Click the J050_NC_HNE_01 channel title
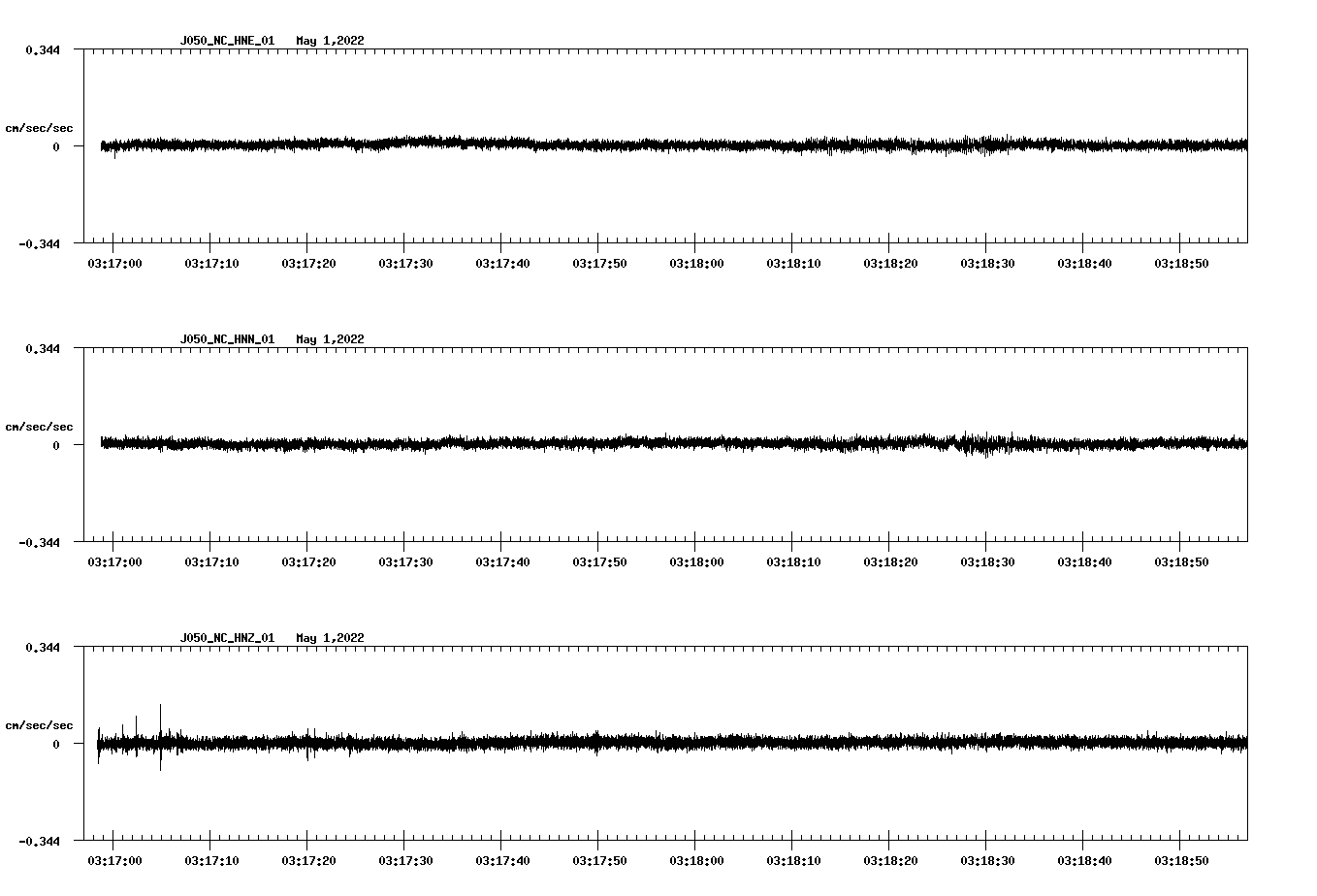Viewport: 1317px width, 896px height. [x=227, y=41]
